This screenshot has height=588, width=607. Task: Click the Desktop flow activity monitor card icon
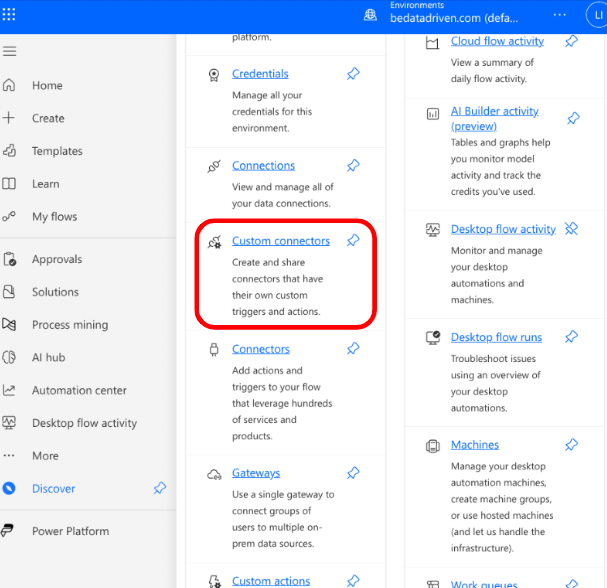point(432,230)
